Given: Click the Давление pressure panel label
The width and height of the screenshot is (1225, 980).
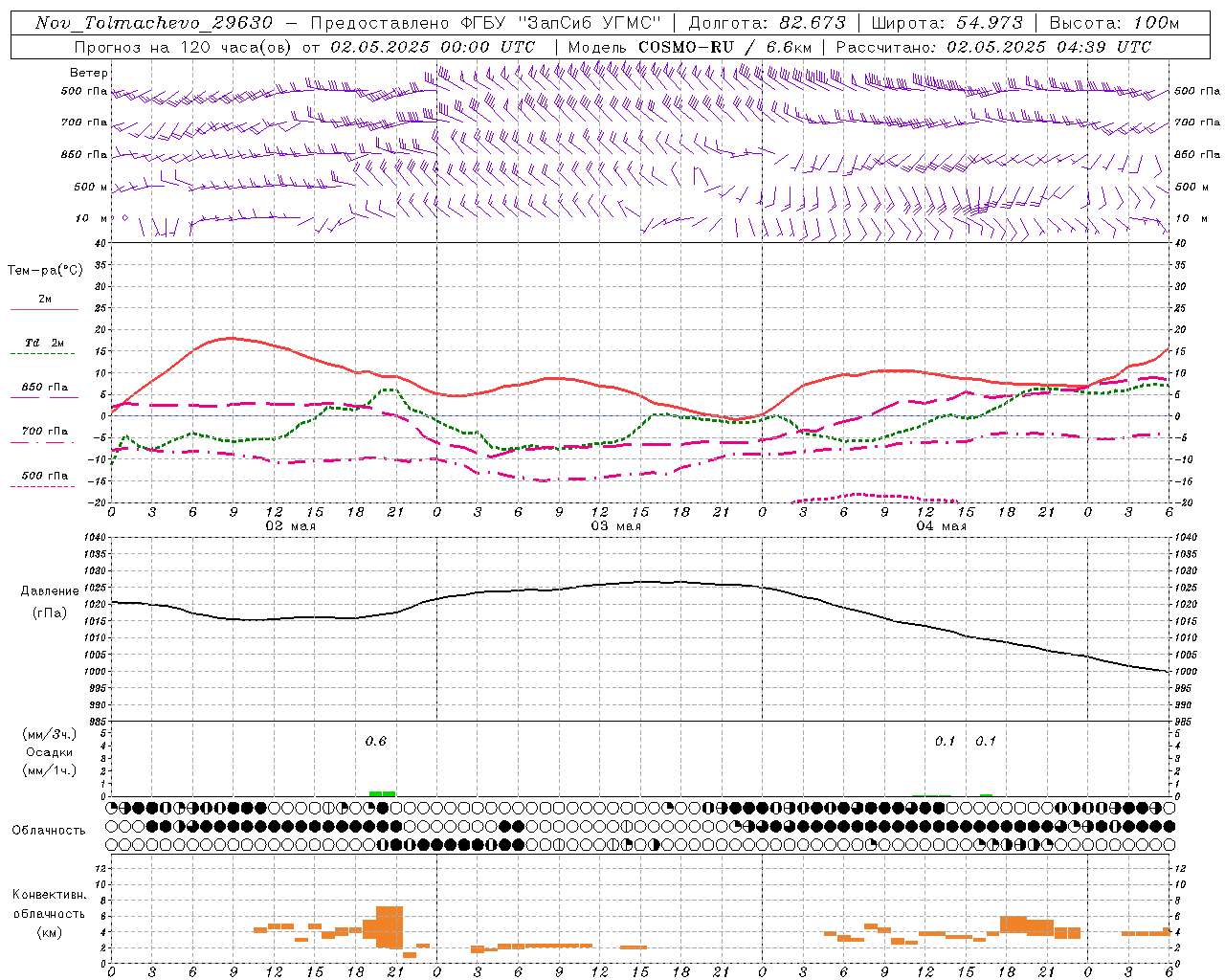Looking at the screenshot, I should coord(50,591).
